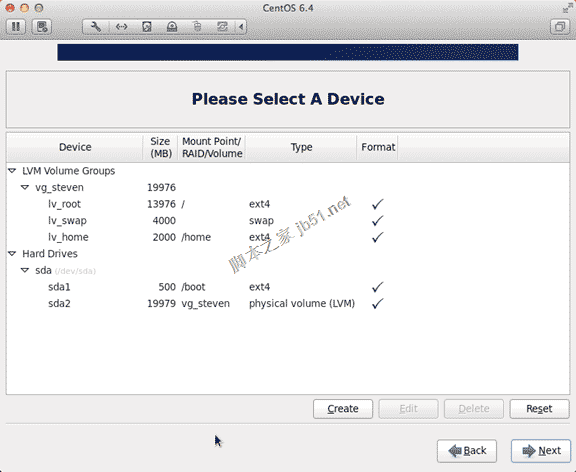Image resolution: width=576 pixels, height=472 pixels.
Task: Click the format checkmark for lv_root
Action: (x=377, y=204)
